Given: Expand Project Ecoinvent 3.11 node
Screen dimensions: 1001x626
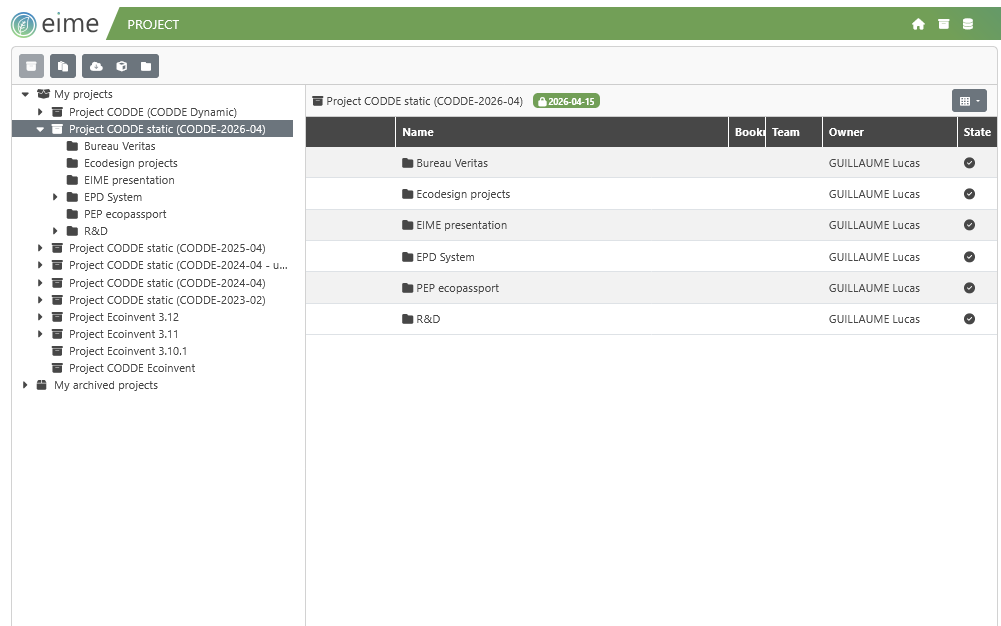Looking at the screenshot, I should (x=40, y=334).
